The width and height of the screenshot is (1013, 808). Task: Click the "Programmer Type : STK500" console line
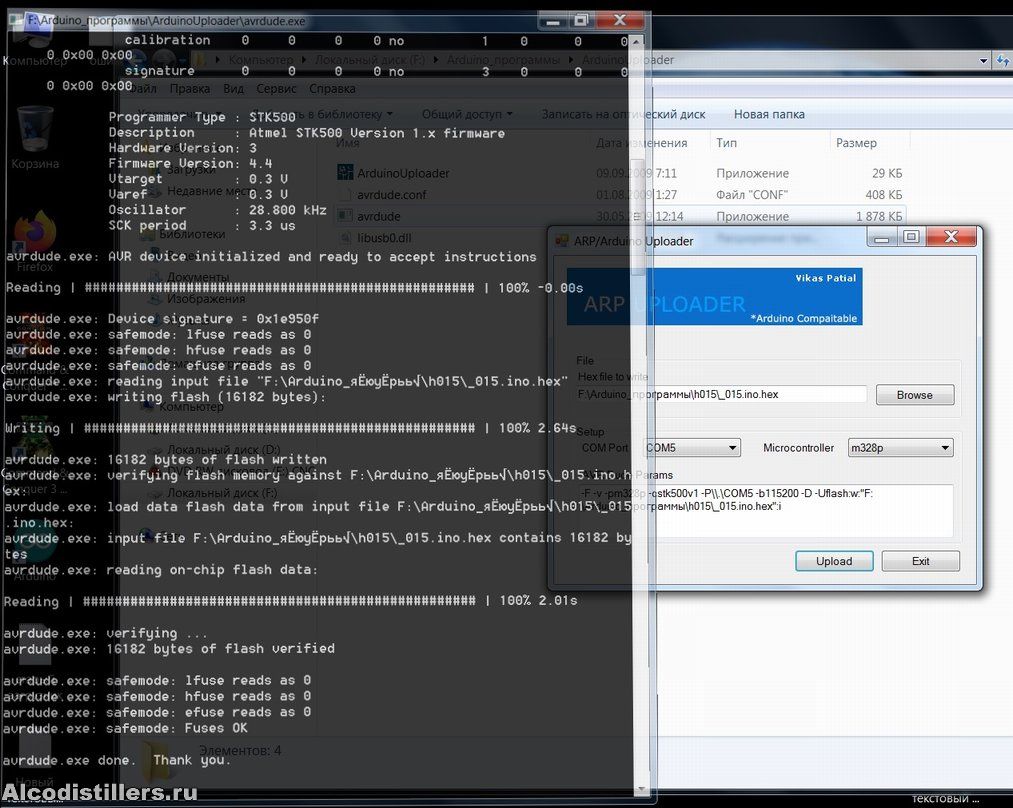tap(202, 117)
